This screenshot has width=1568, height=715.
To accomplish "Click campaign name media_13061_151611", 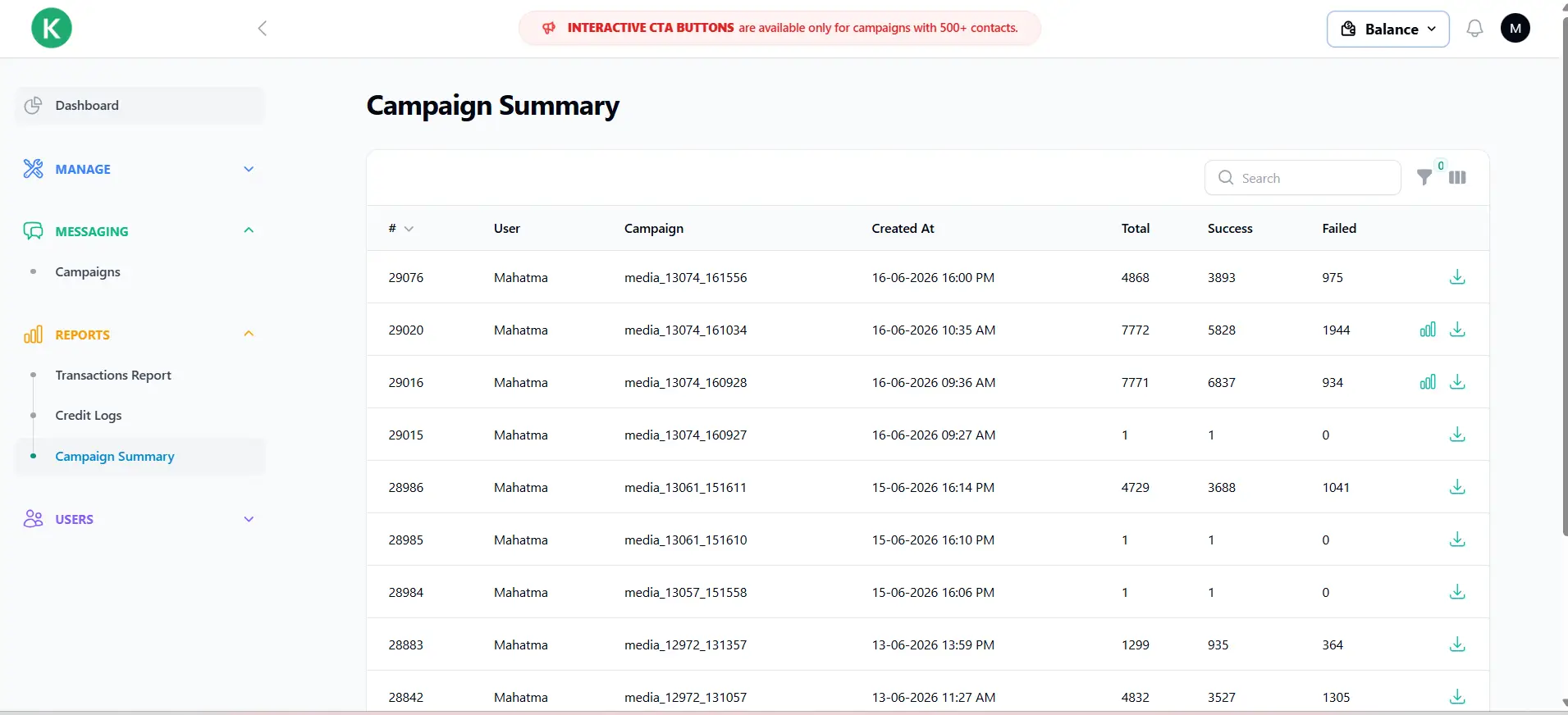I will (686, 488).
